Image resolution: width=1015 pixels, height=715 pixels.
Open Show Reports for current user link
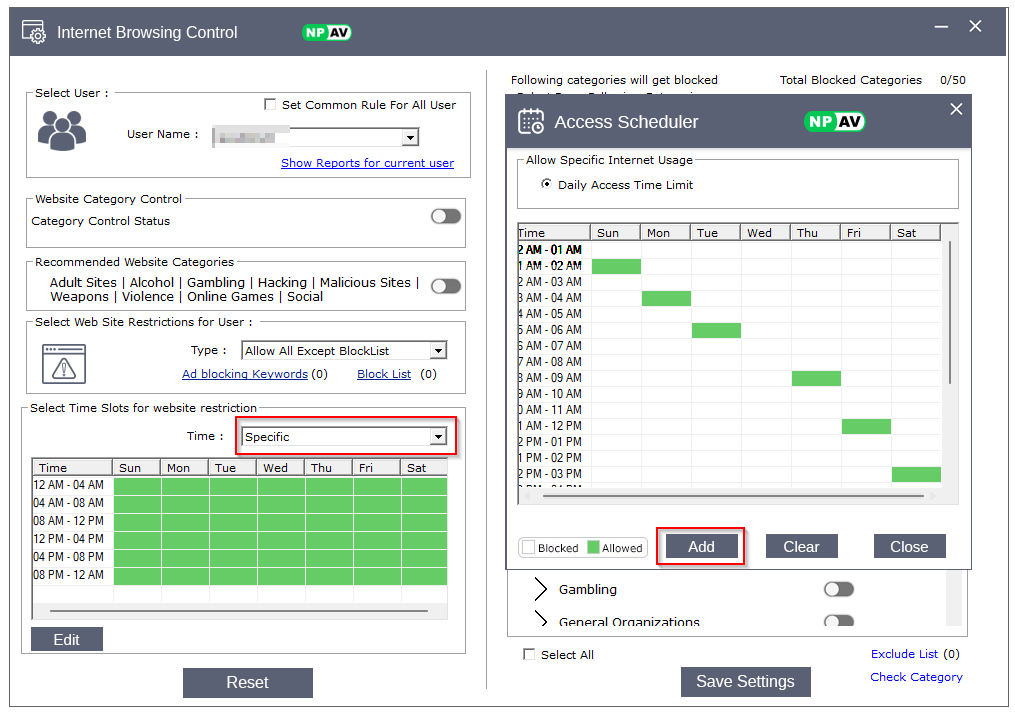point(367,163)
